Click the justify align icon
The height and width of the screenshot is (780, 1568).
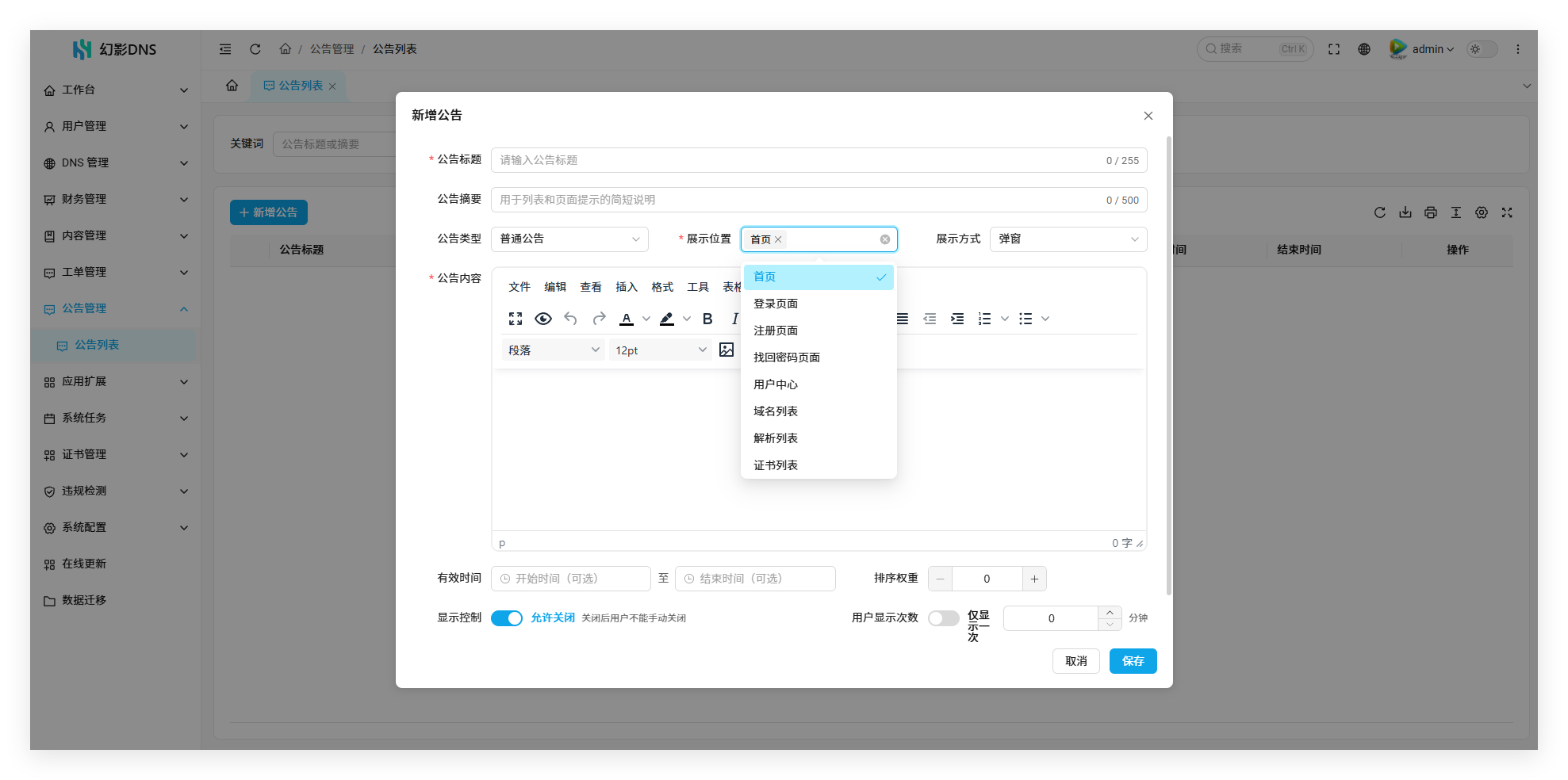click(903, 319)
